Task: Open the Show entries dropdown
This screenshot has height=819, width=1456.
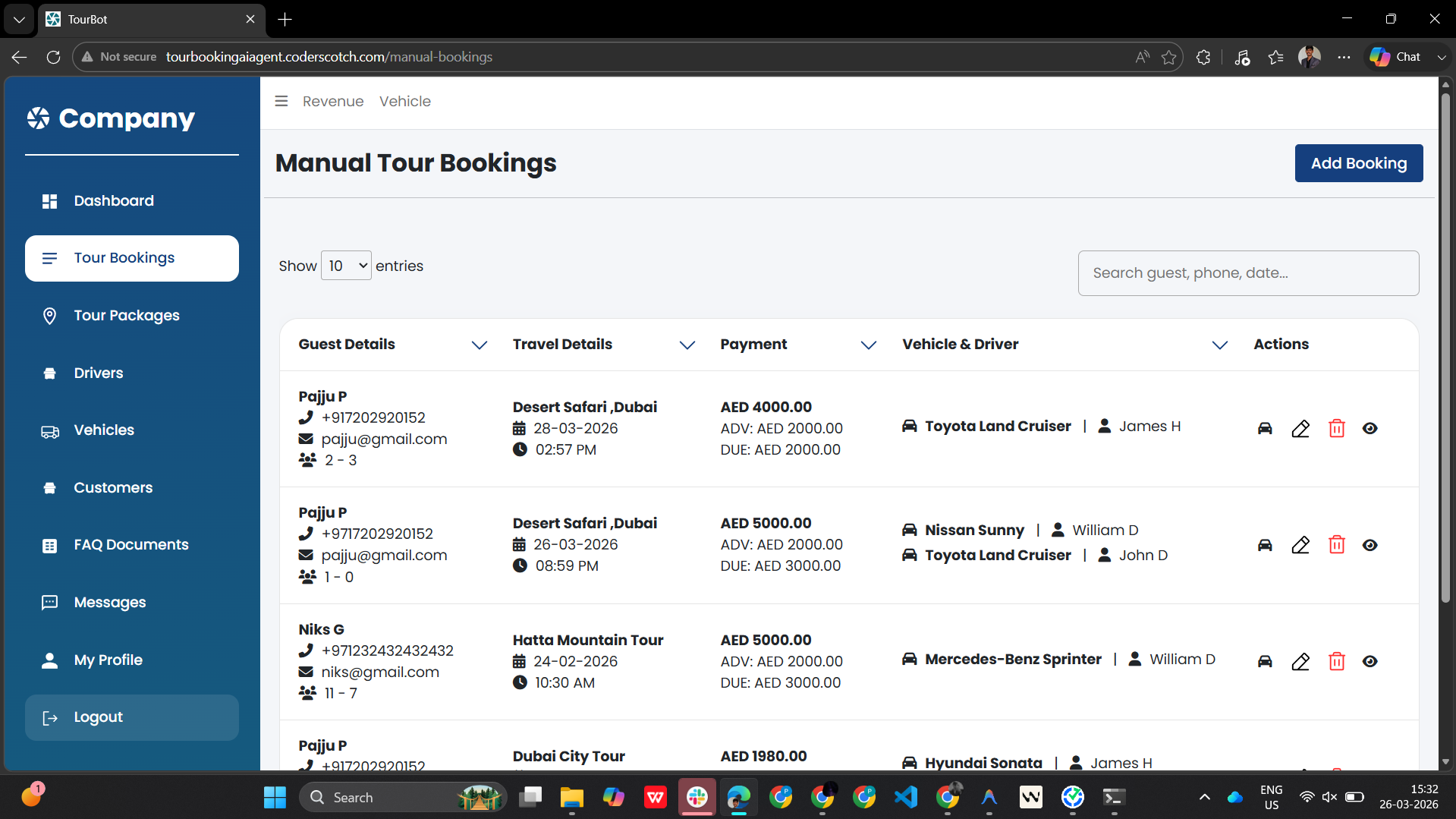Action: click(346, 266)
